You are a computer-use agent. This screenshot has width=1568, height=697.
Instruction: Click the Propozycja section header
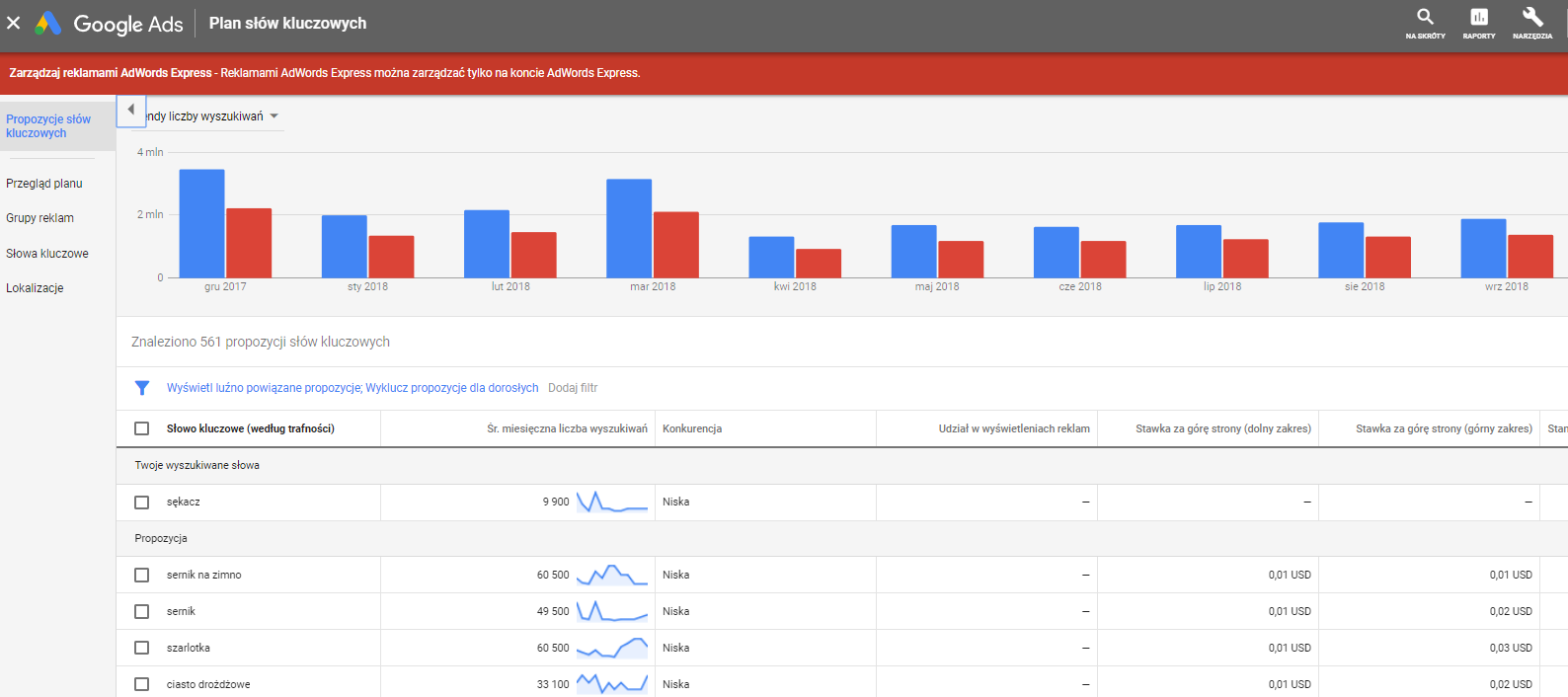pos(161,538)
